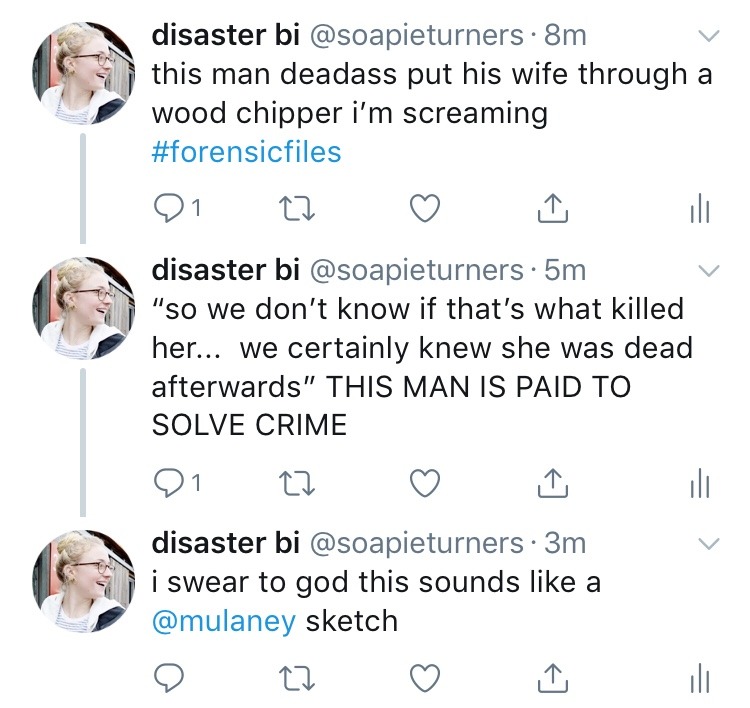
Task: Open @soapieturners handle on the 5m tweet
Action: click(419, 270)
